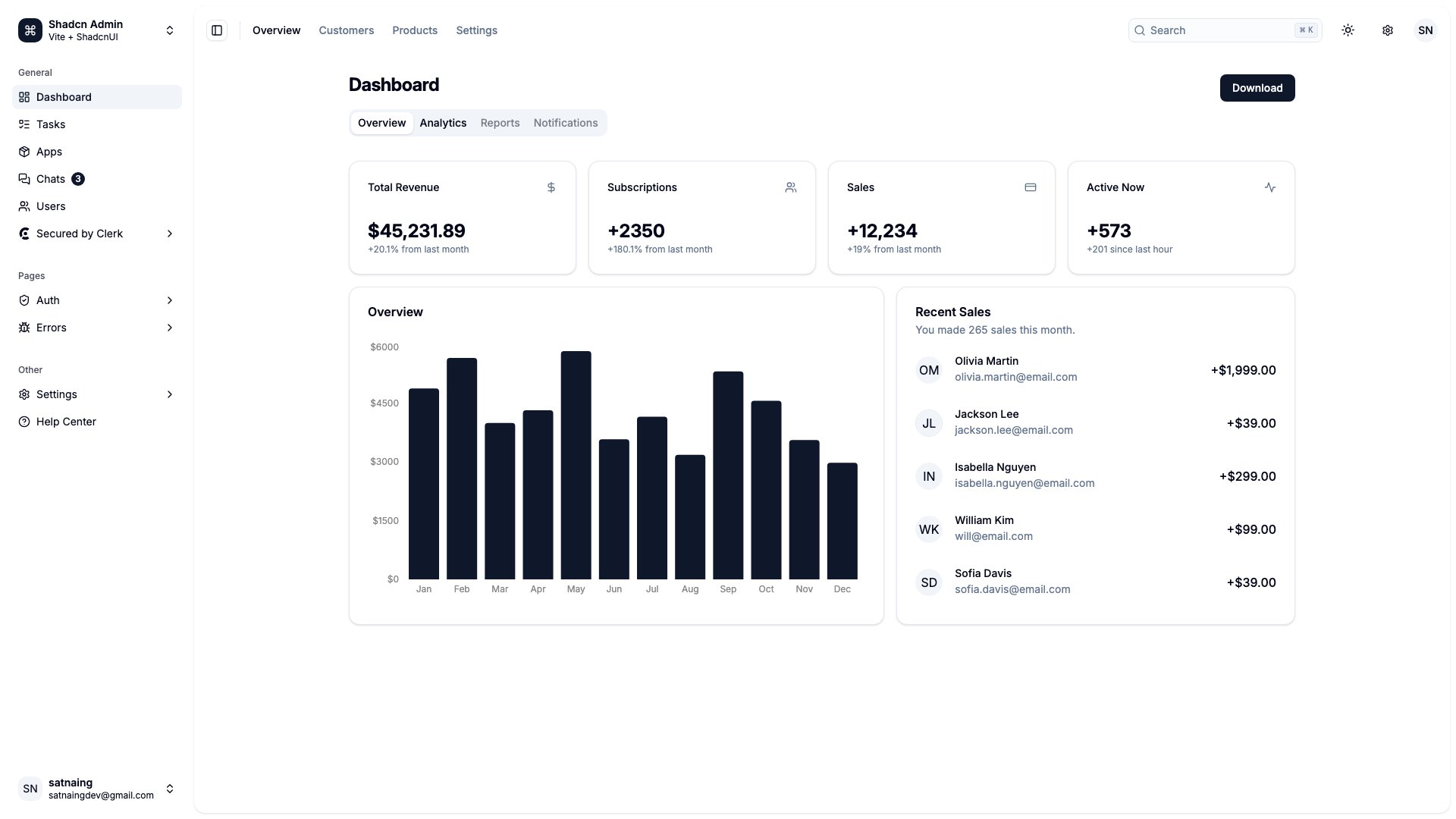Open the Users section in sidebar

[x=51, y=206]
